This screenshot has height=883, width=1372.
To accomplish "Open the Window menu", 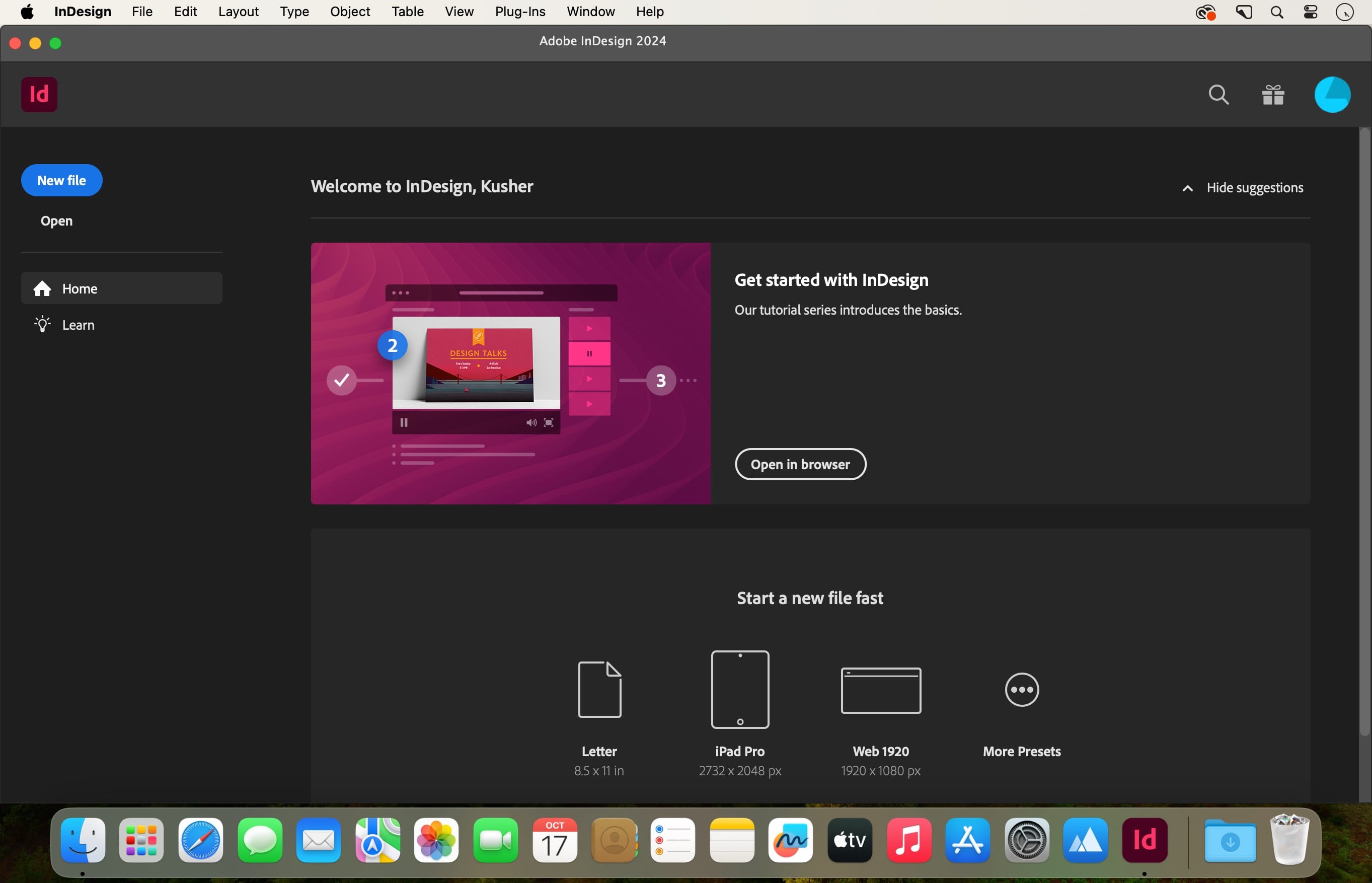I will pos(590,12).
